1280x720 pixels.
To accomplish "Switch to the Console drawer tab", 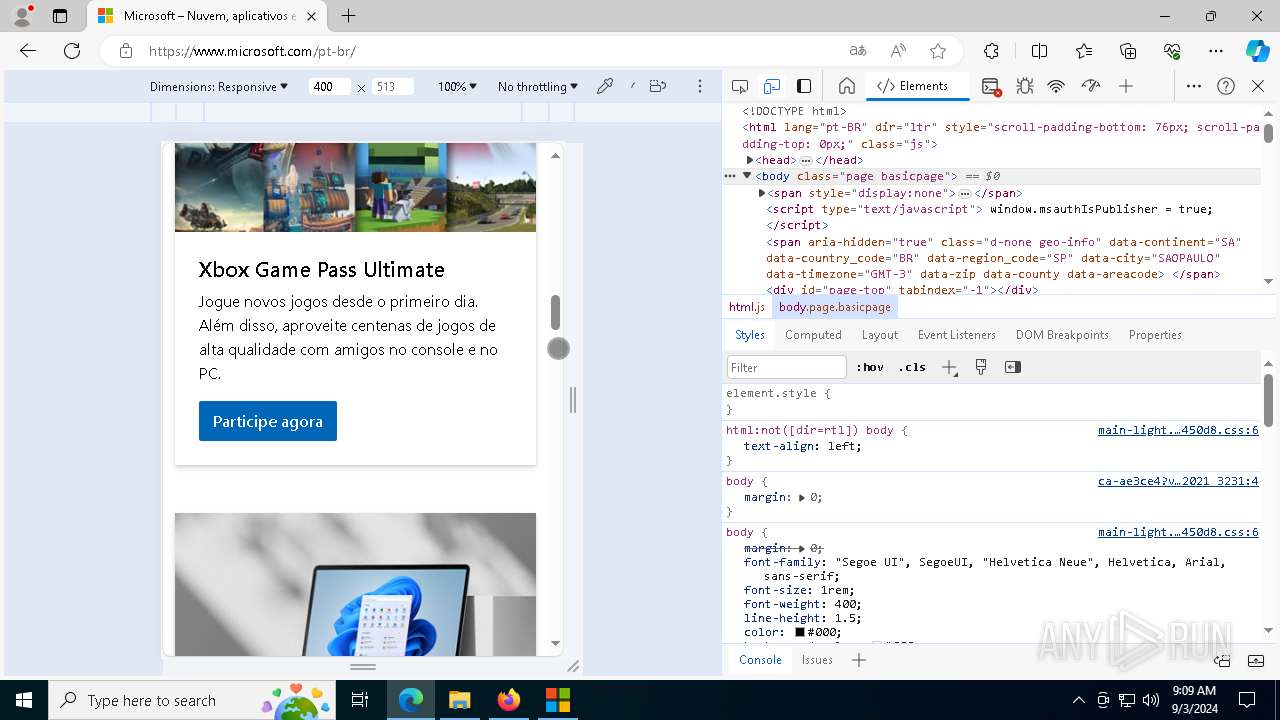I will coord(760,660).
